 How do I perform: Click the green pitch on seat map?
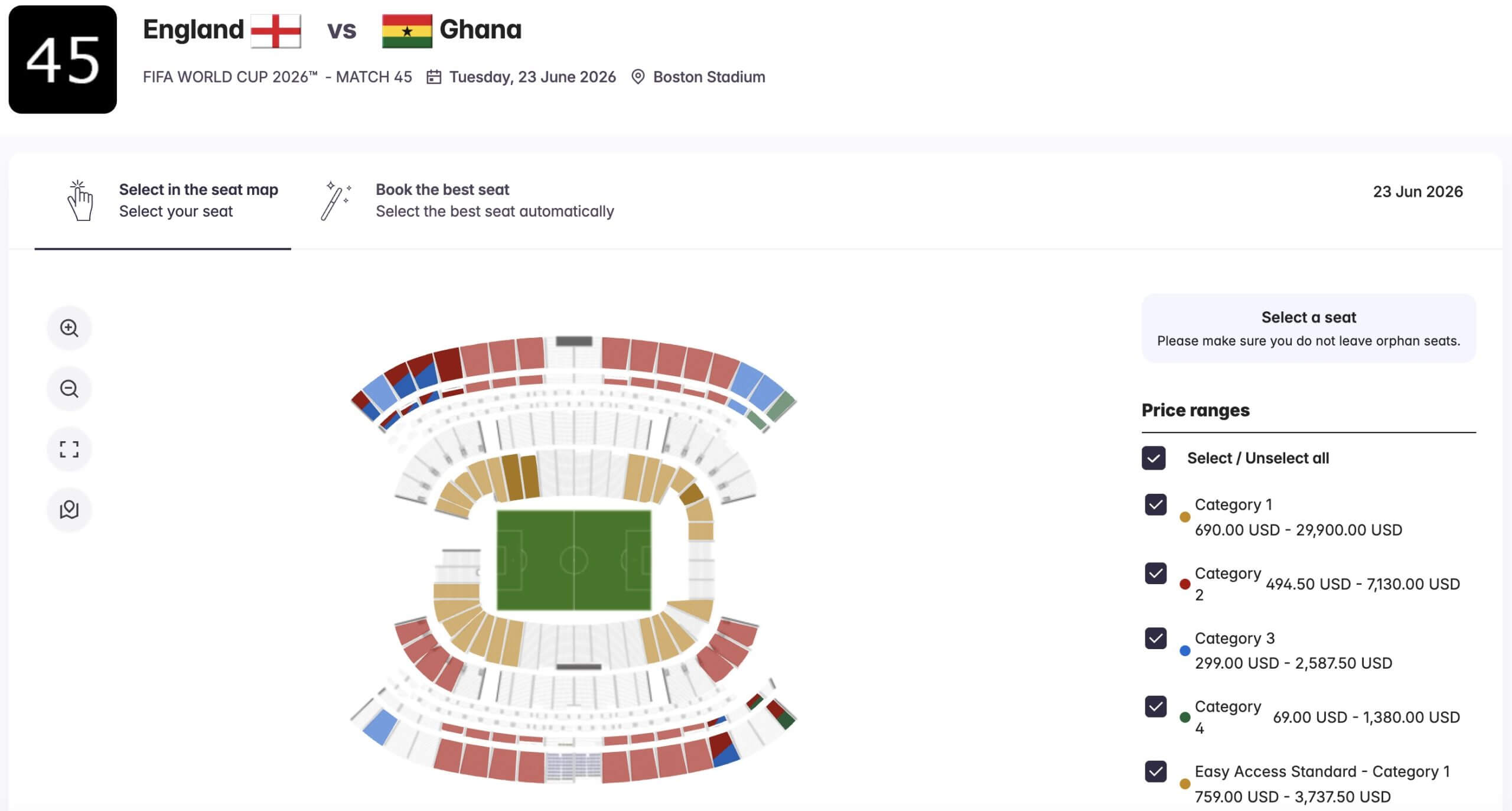coord(573,560)
